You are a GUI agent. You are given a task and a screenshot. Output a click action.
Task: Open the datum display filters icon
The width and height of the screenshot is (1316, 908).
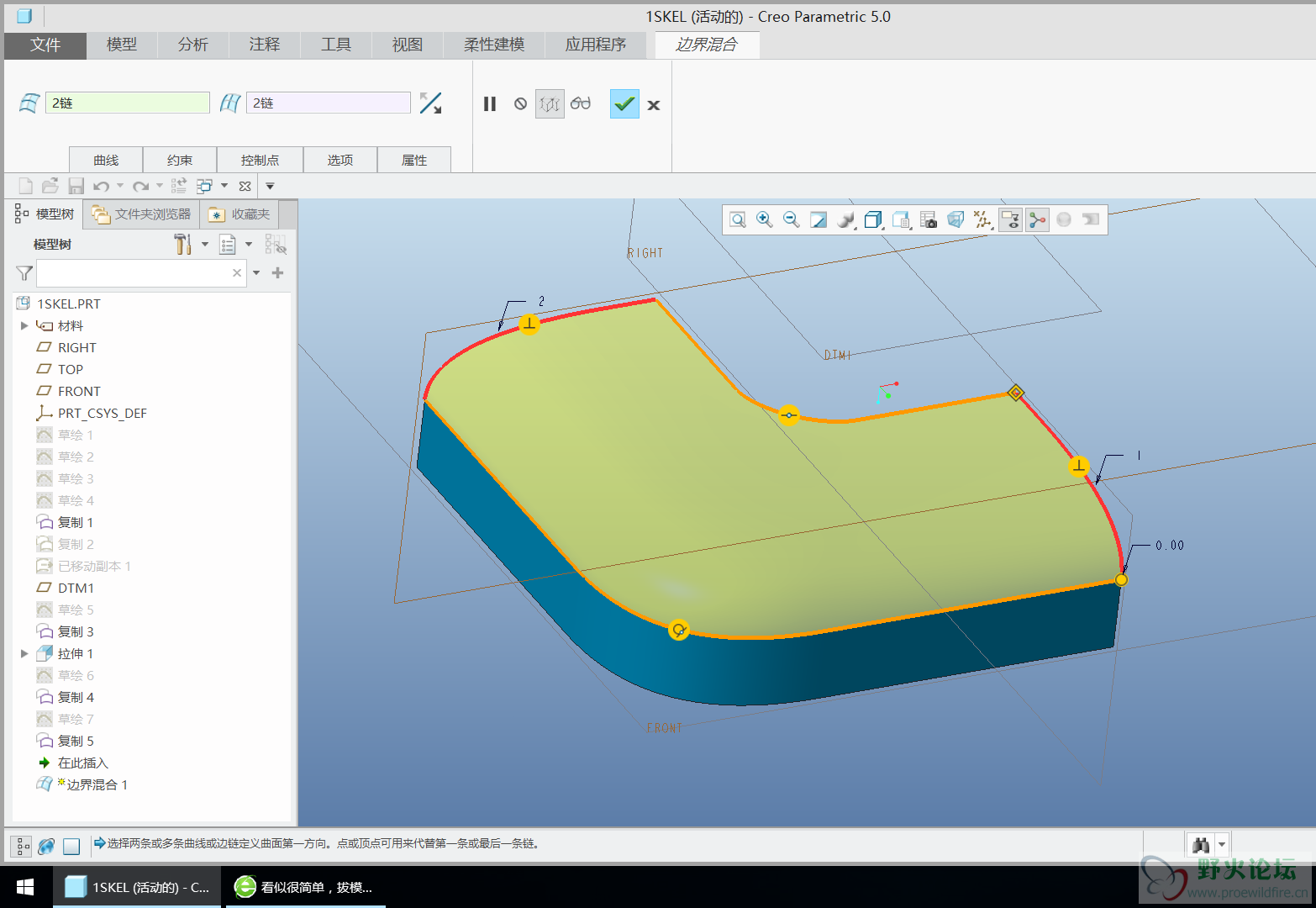coord(982,220)
